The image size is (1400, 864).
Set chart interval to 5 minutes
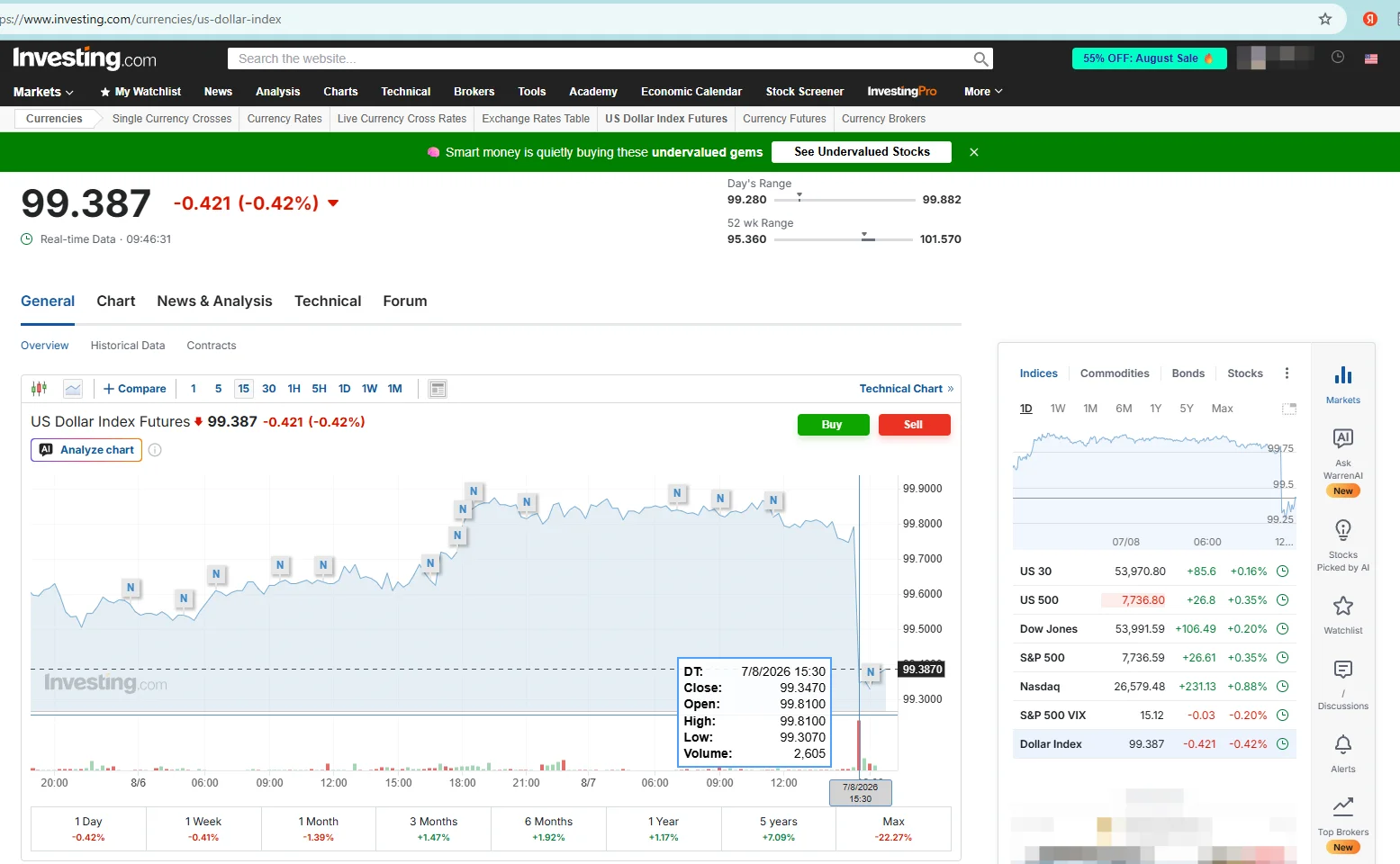click(218, 389)
